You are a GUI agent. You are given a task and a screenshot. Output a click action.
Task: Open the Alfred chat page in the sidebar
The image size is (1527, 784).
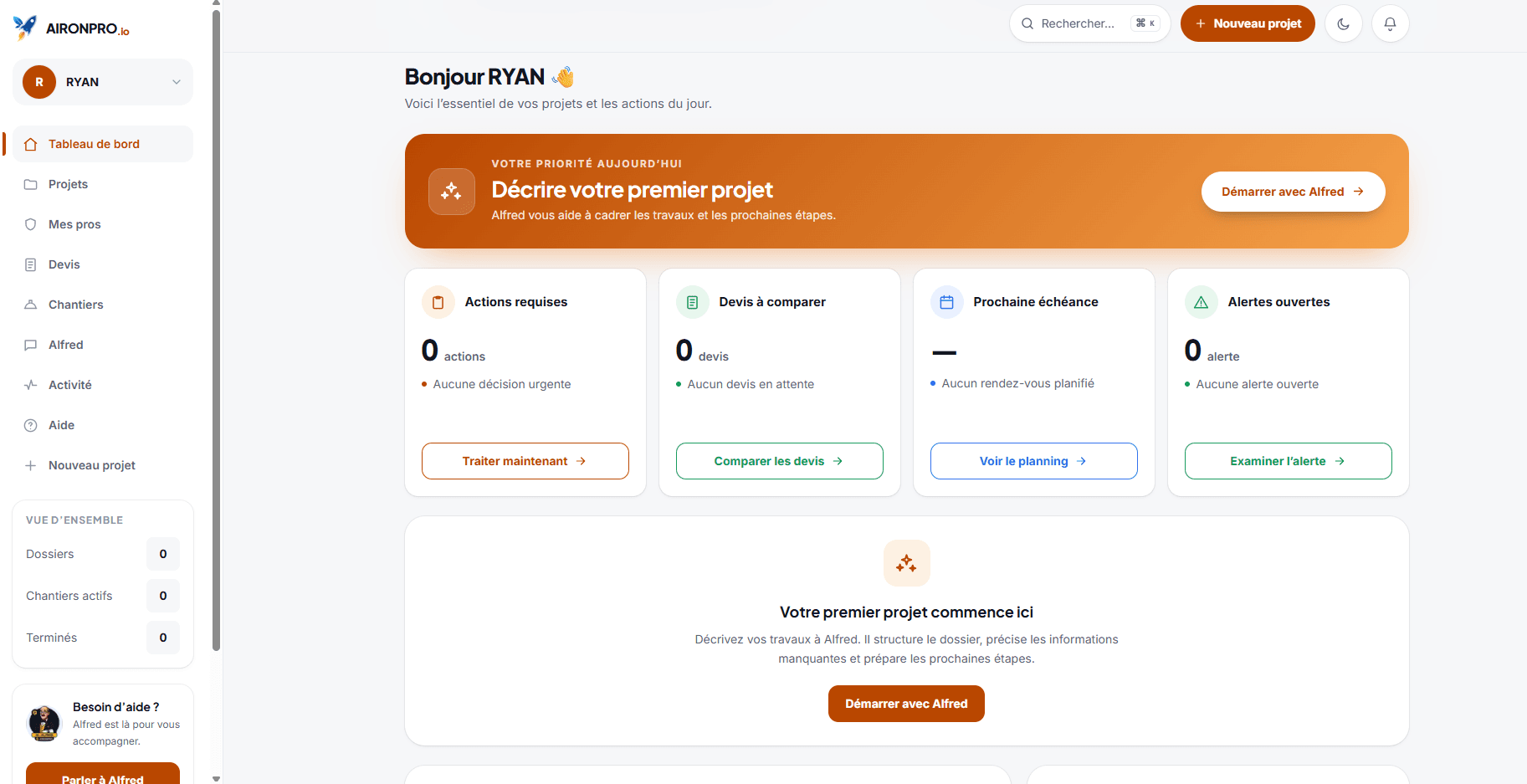[103, 345]
